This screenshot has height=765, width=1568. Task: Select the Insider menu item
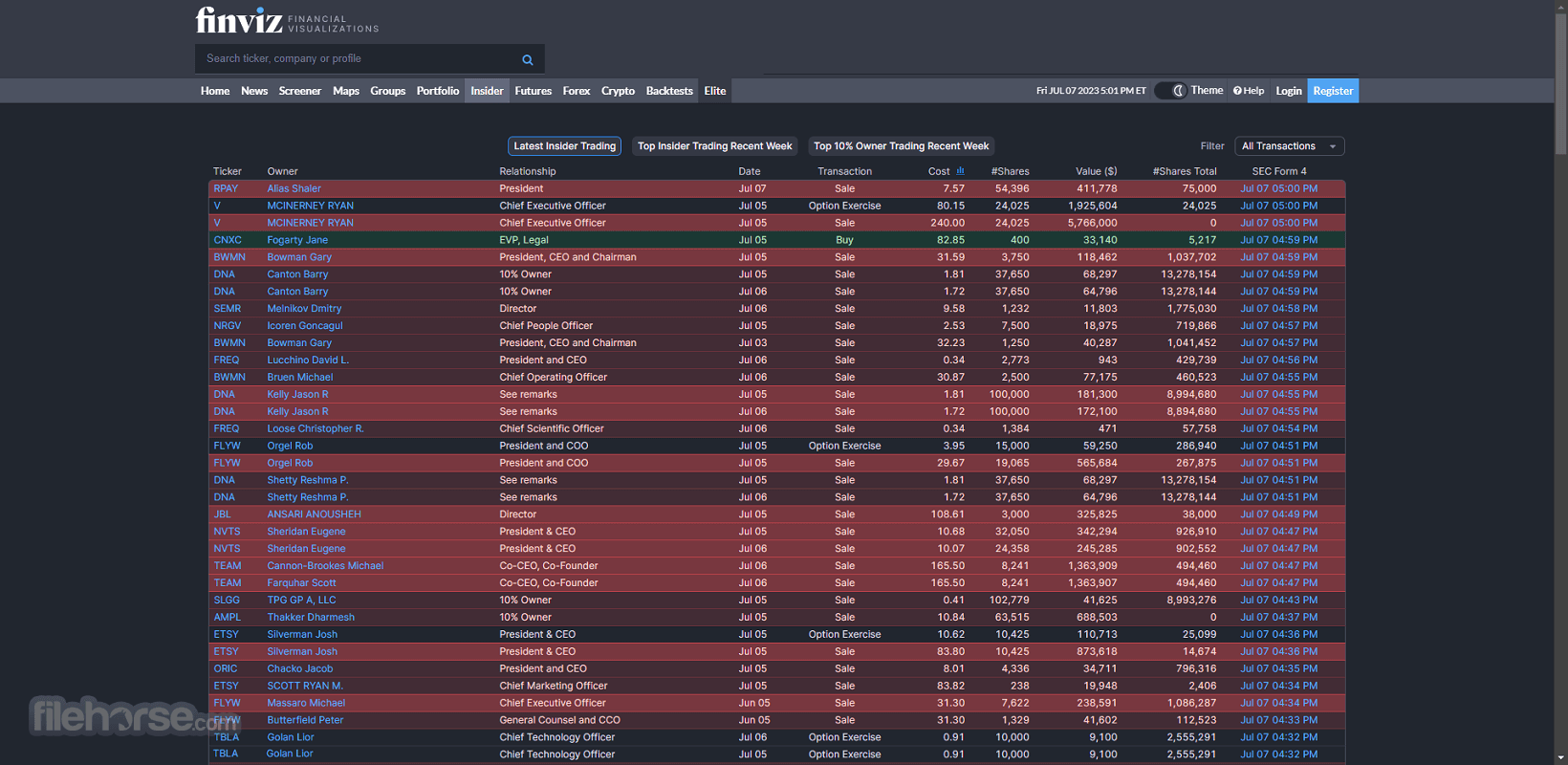click(x=487, y=91)
